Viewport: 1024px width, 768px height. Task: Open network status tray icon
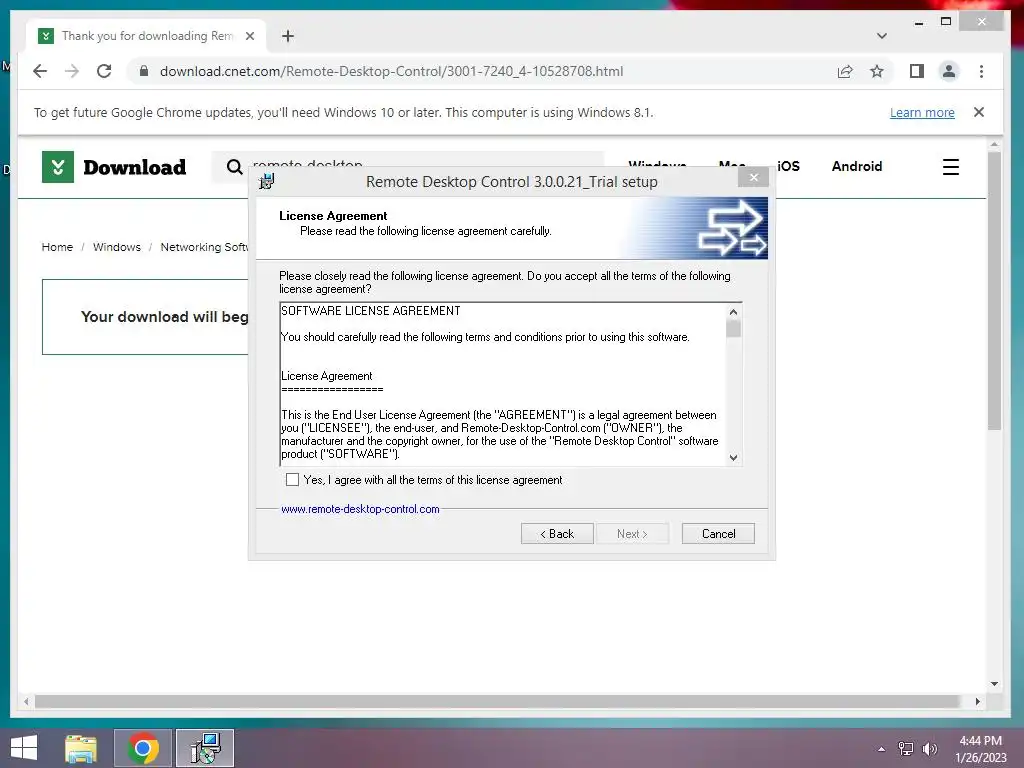tap(906, 749)
